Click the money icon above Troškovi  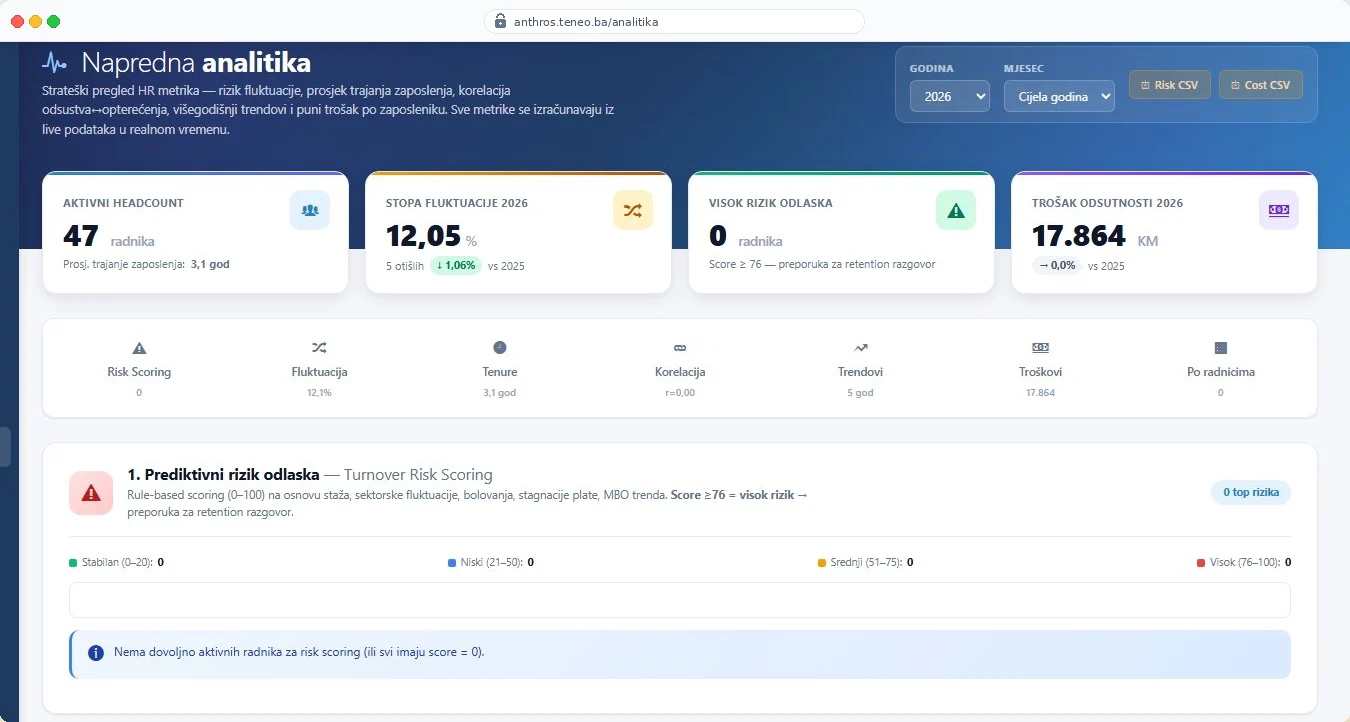click(1040, 347)
